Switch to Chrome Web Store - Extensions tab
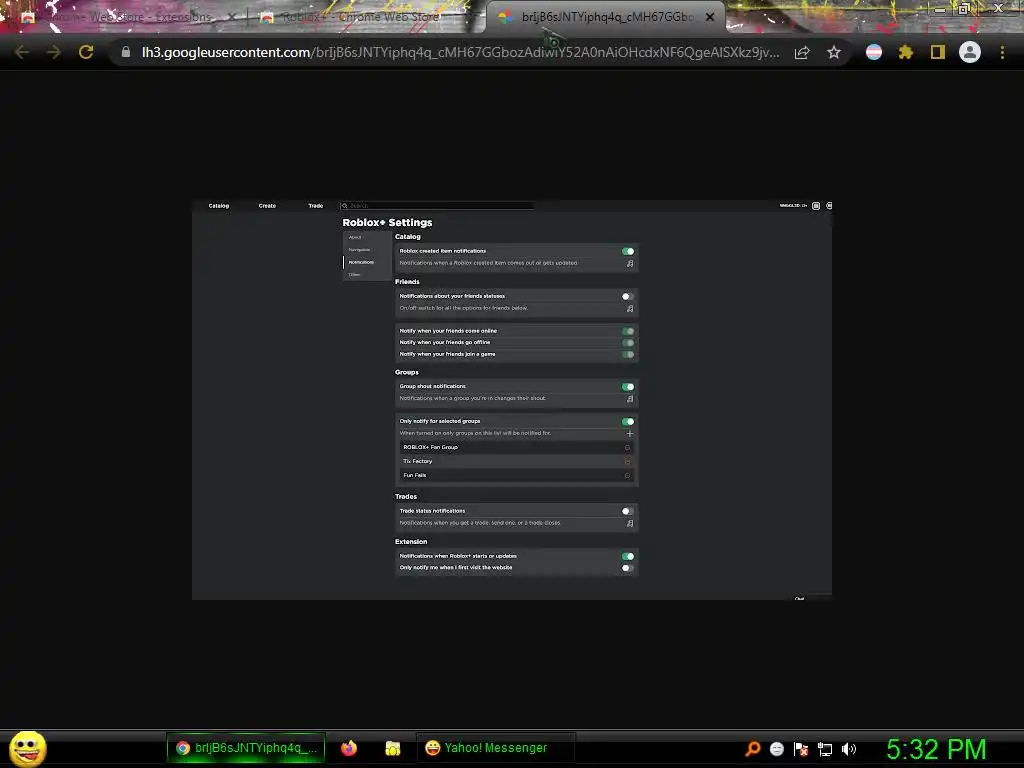1024x768 pixels. pyautogui.click(x=129, y=17)
